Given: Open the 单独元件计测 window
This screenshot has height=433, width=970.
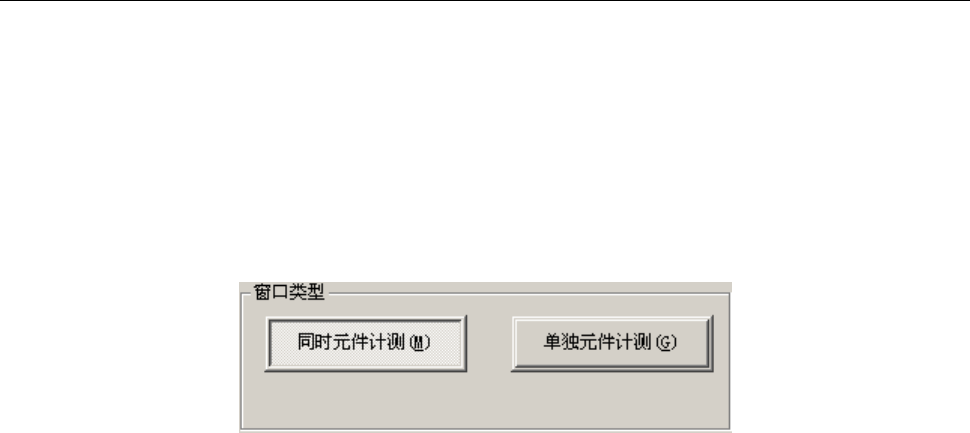Looking at the screenshot, I should point(612,343).
